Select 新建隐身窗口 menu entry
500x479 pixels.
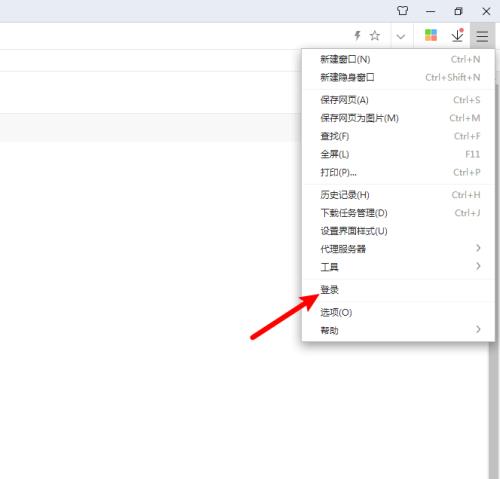398,77
